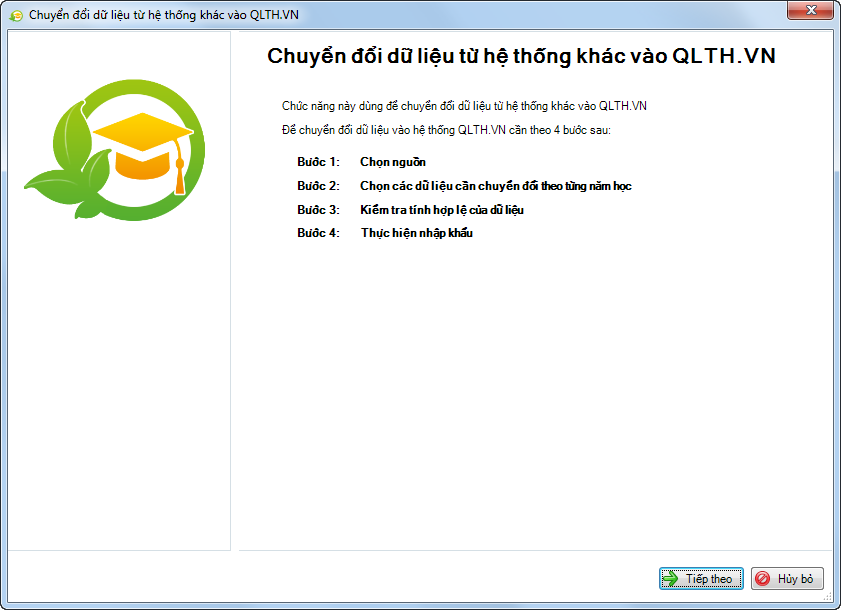Click the sentence 'Chức năng này dùng để chuyển đổi...'
Viewport: 841px width, 610px height.
click(x=464, y=106)
